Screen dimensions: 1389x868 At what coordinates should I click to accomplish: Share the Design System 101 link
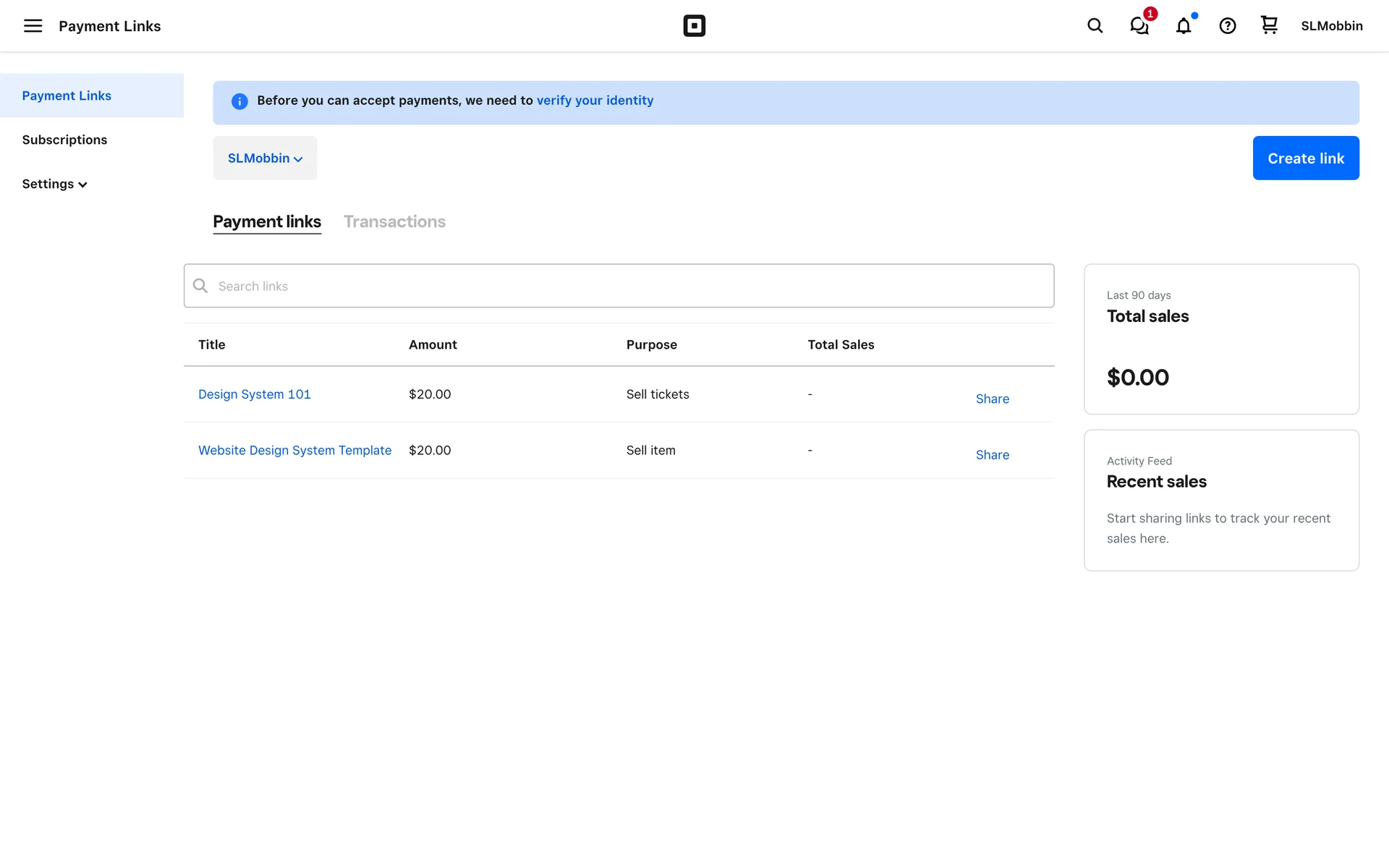(x=992, y=399)
